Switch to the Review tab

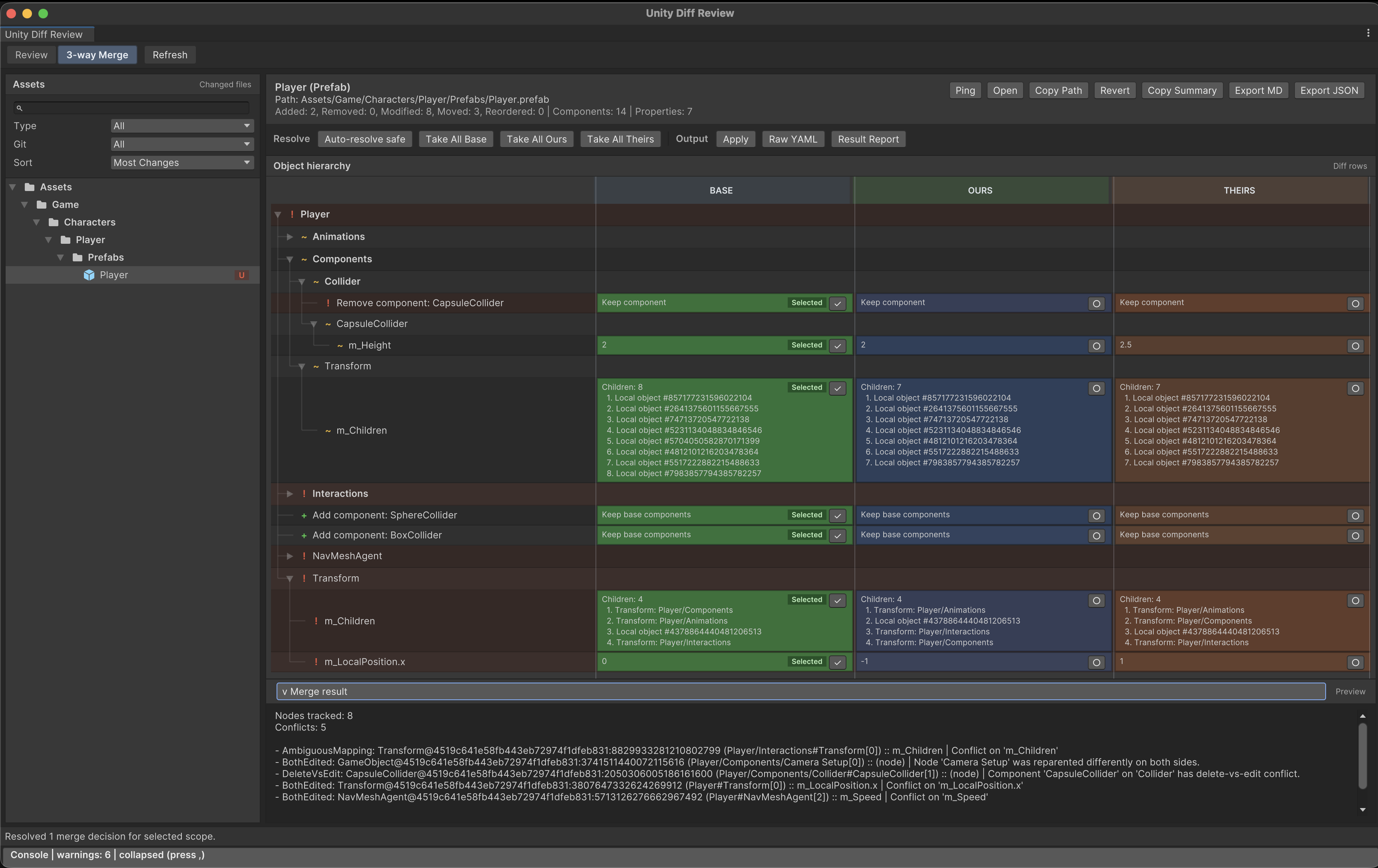coord(32,55)
